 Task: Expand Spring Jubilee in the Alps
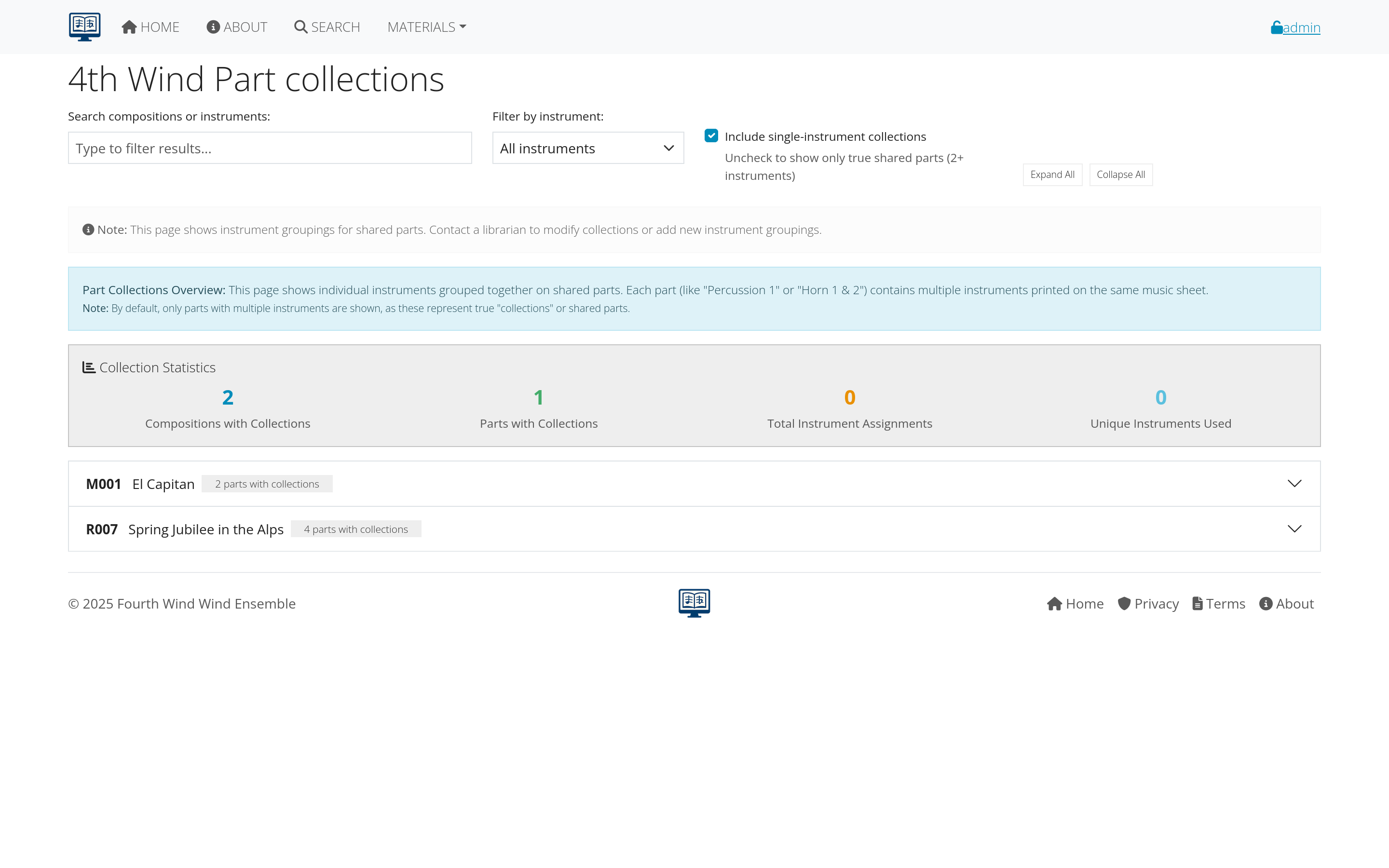point(1295,529)
